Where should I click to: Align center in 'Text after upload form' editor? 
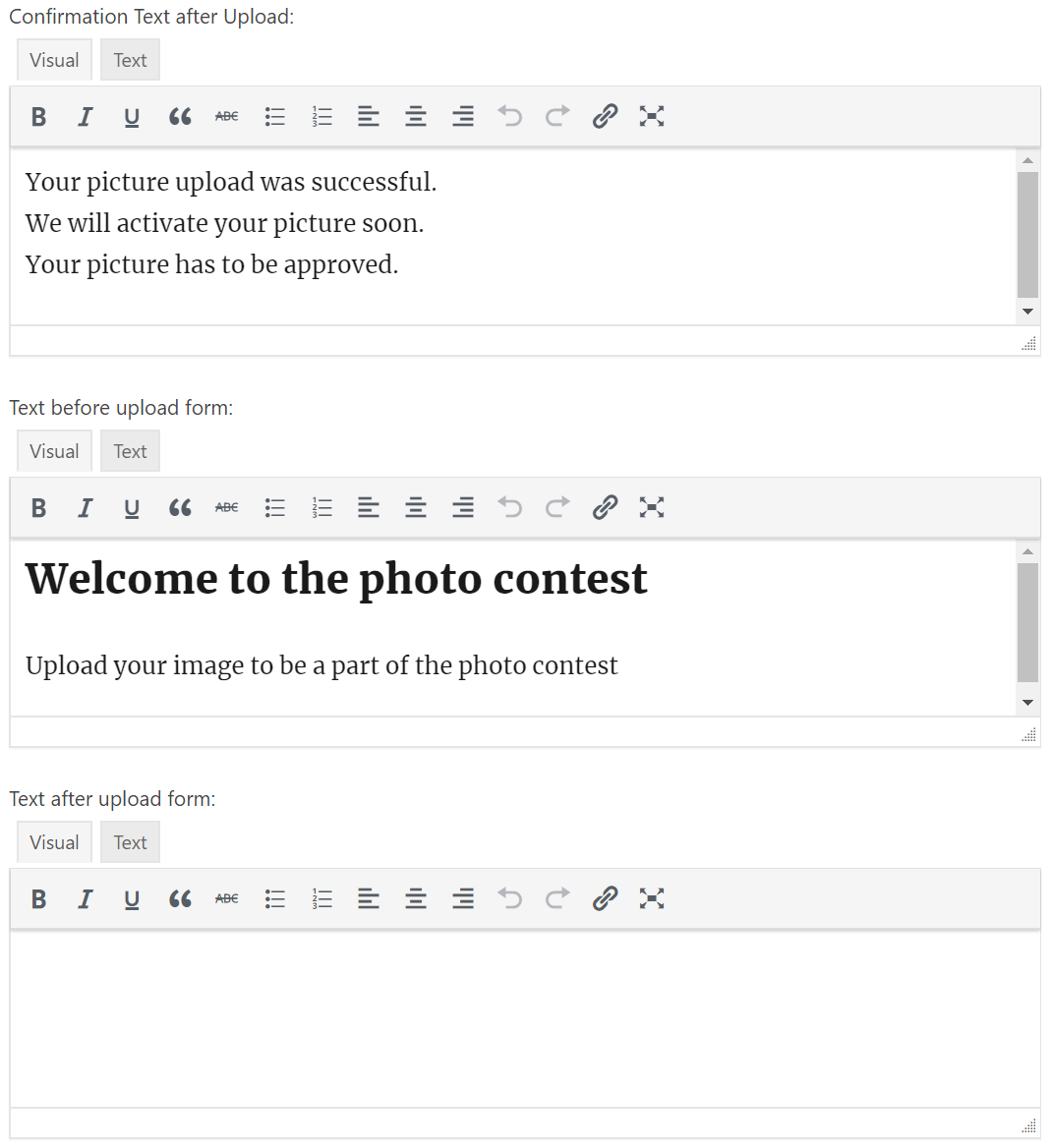point(416,898)
